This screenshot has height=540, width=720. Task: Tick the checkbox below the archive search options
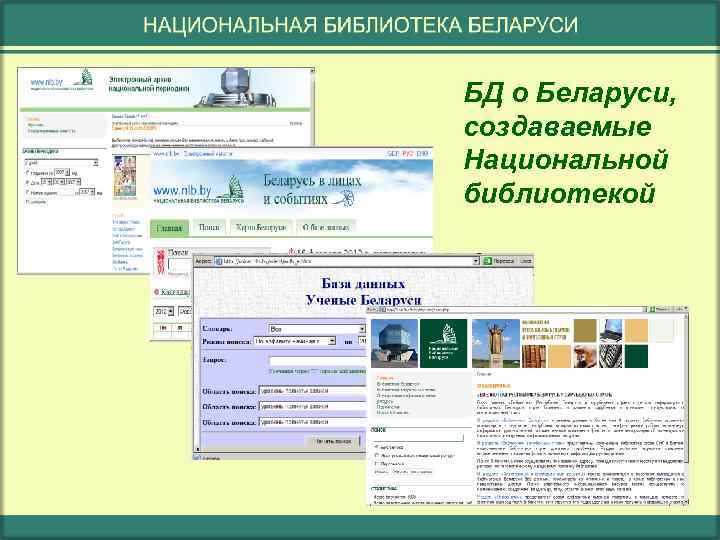28,202
